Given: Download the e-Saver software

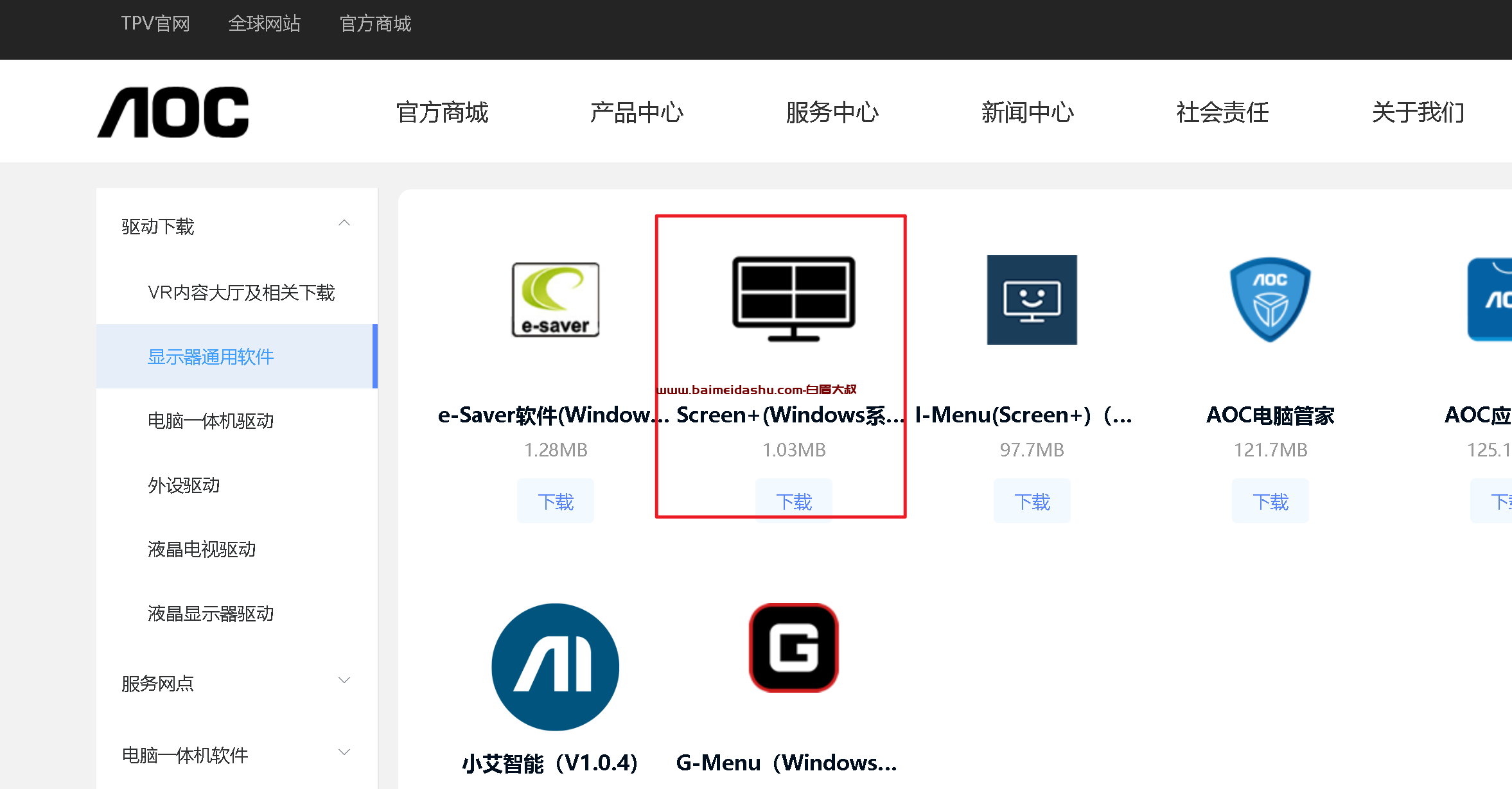Looking at the screenshot, I should (556, 501).
